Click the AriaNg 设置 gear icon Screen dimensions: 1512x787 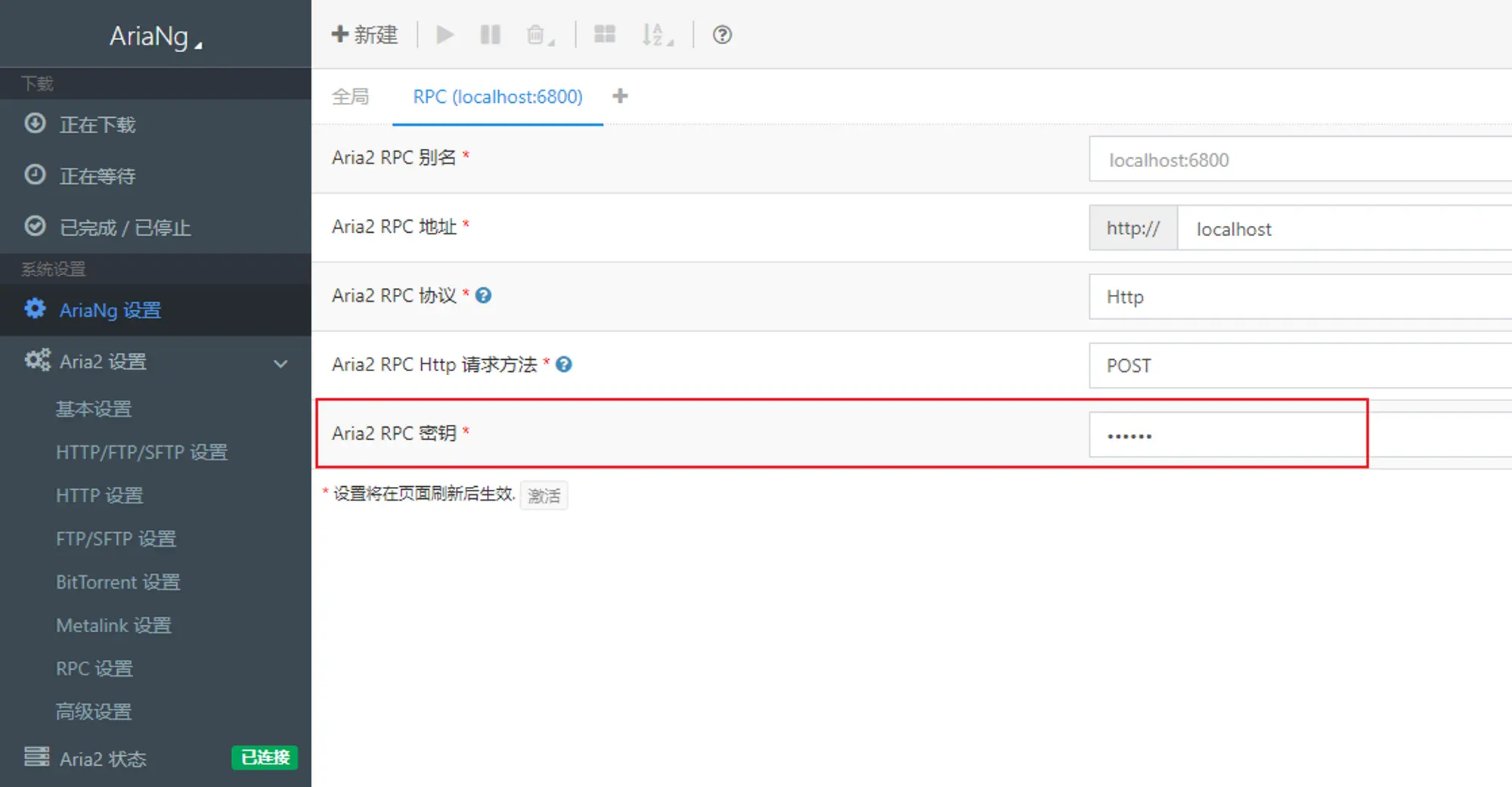(x=35, y=308)
